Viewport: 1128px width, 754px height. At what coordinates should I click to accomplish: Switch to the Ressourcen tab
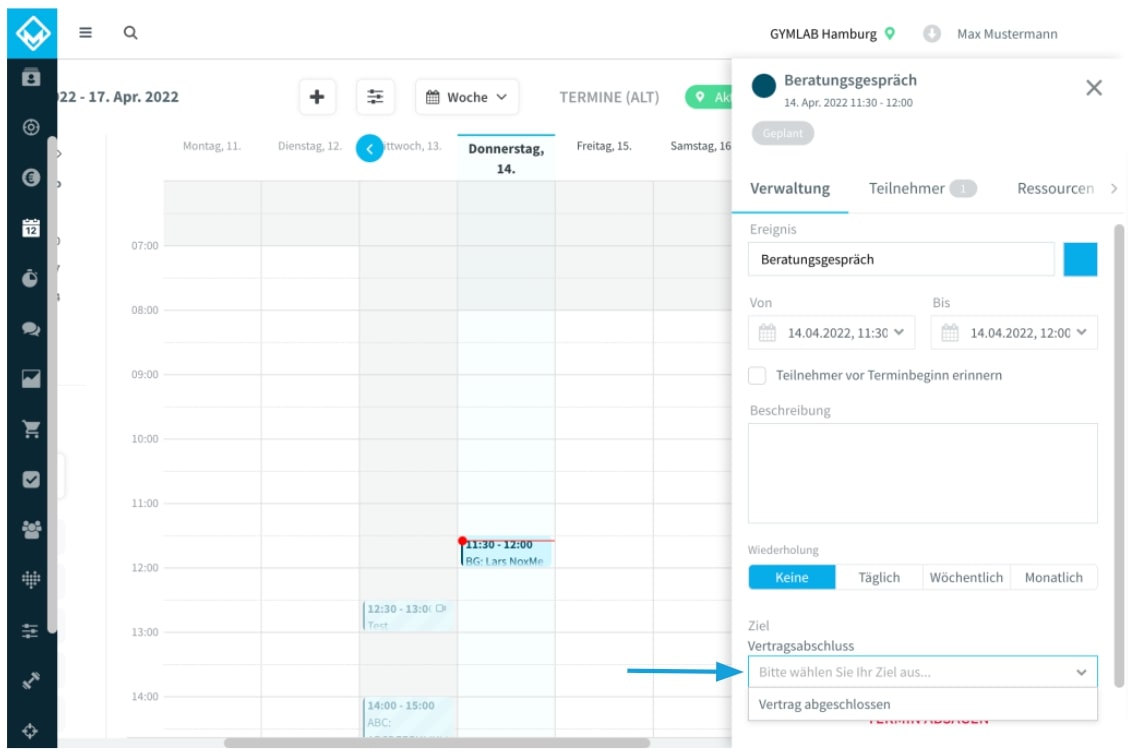[x=1055, y=188]
